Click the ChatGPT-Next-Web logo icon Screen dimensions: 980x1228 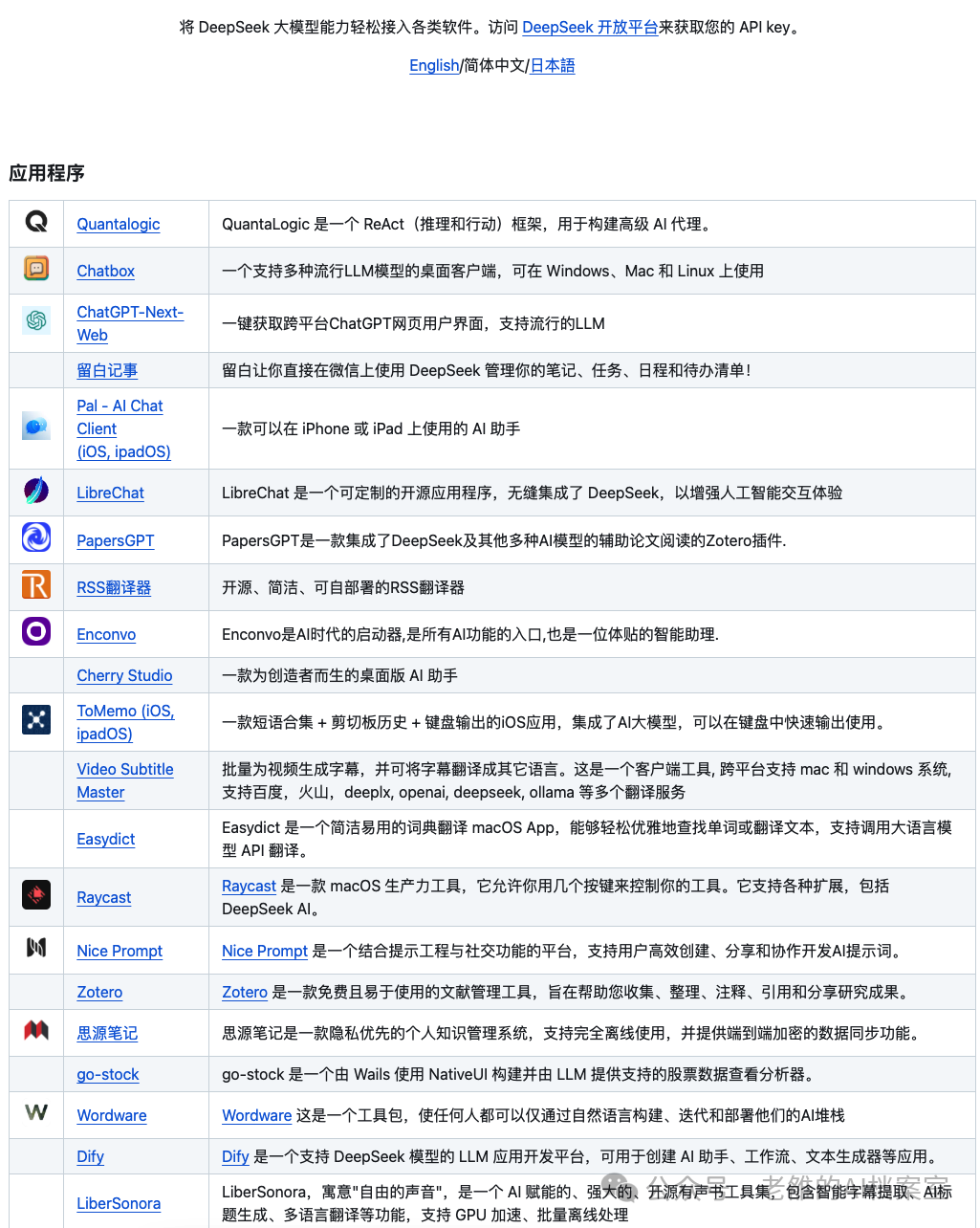(36, 320)
